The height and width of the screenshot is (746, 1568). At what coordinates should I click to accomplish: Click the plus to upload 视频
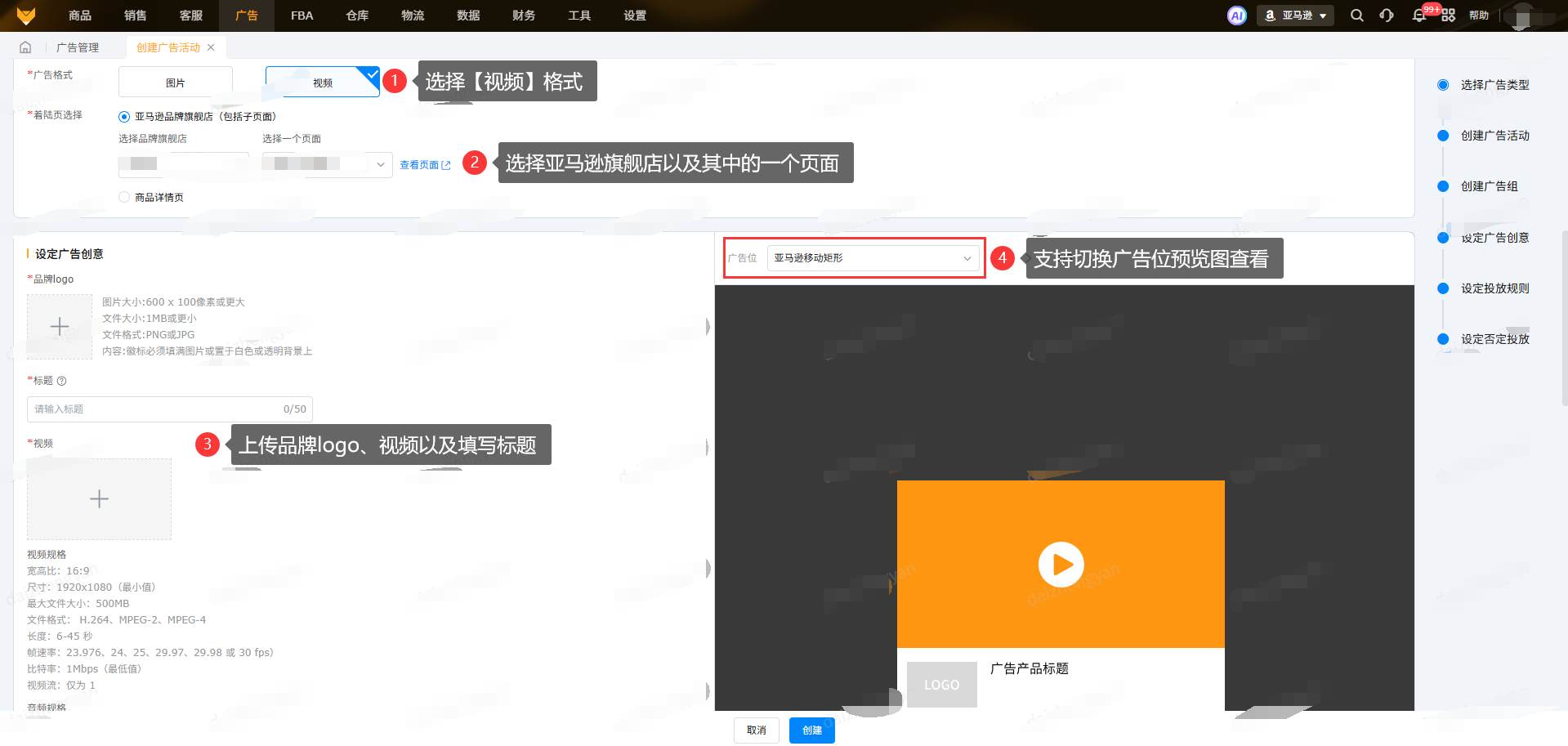99,498
